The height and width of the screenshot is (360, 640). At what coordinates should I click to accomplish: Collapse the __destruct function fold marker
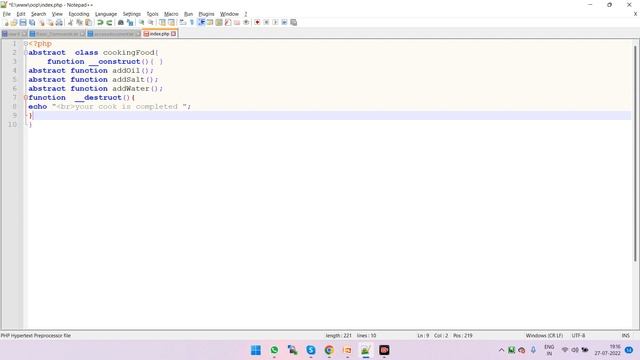click(x=26, y=98)
